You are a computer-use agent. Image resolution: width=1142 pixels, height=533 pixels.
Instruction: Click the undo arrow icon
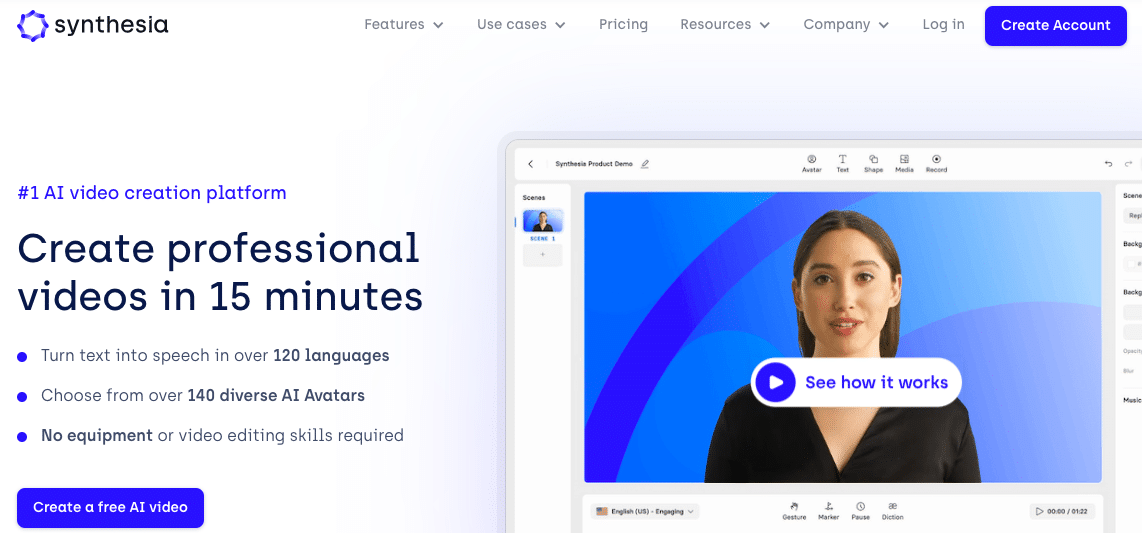click(x=1108, y=164)
